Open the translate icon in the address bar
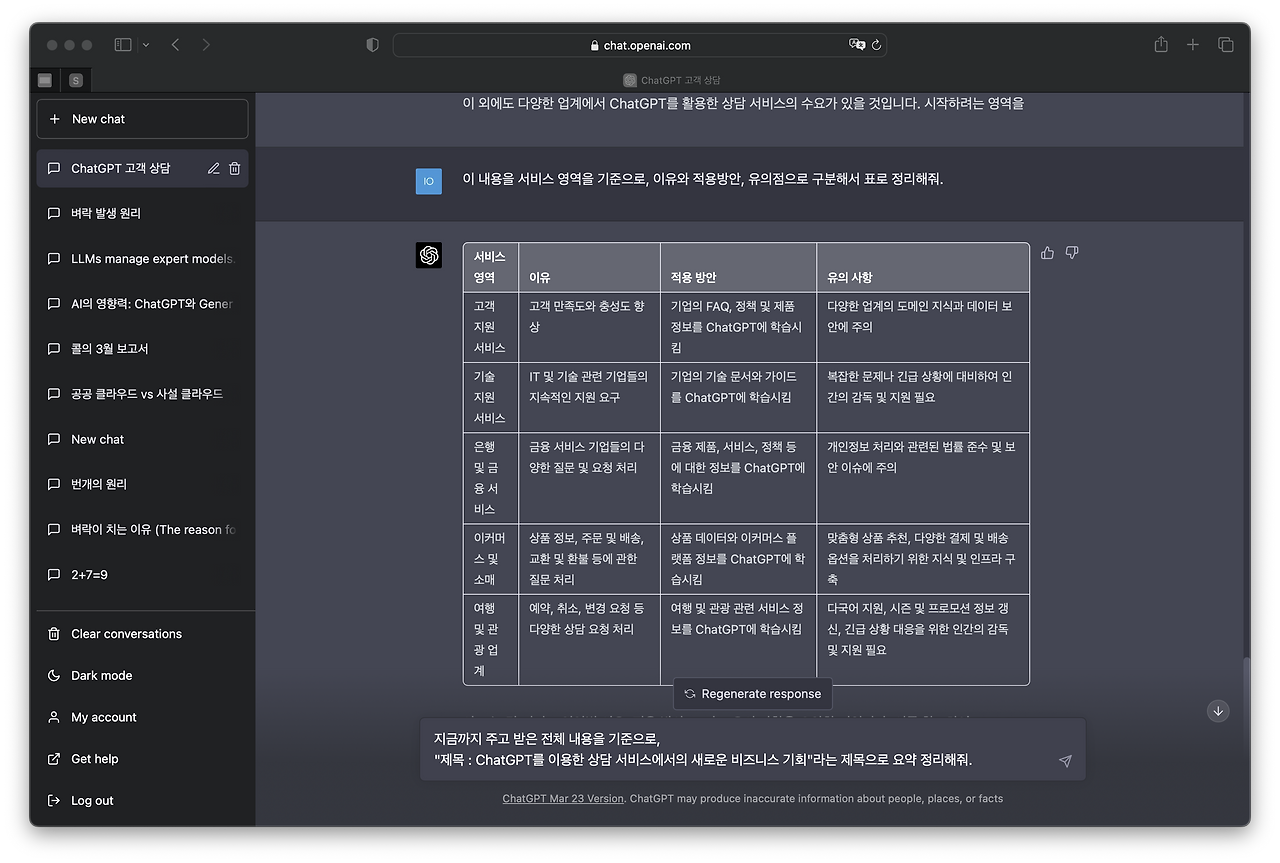Viewport: 1280px width, 863px height. coord(857,44)
